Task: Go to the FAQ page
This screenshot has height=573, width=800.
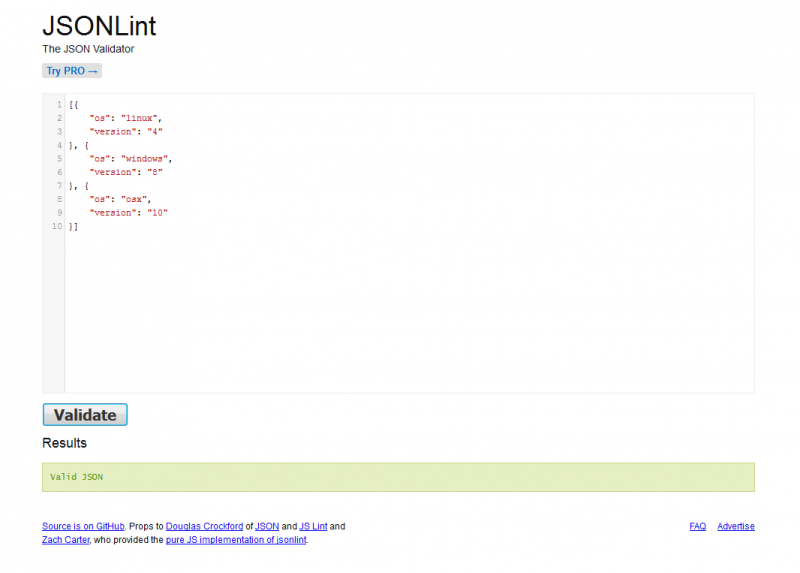Action: tap(697, 526)
